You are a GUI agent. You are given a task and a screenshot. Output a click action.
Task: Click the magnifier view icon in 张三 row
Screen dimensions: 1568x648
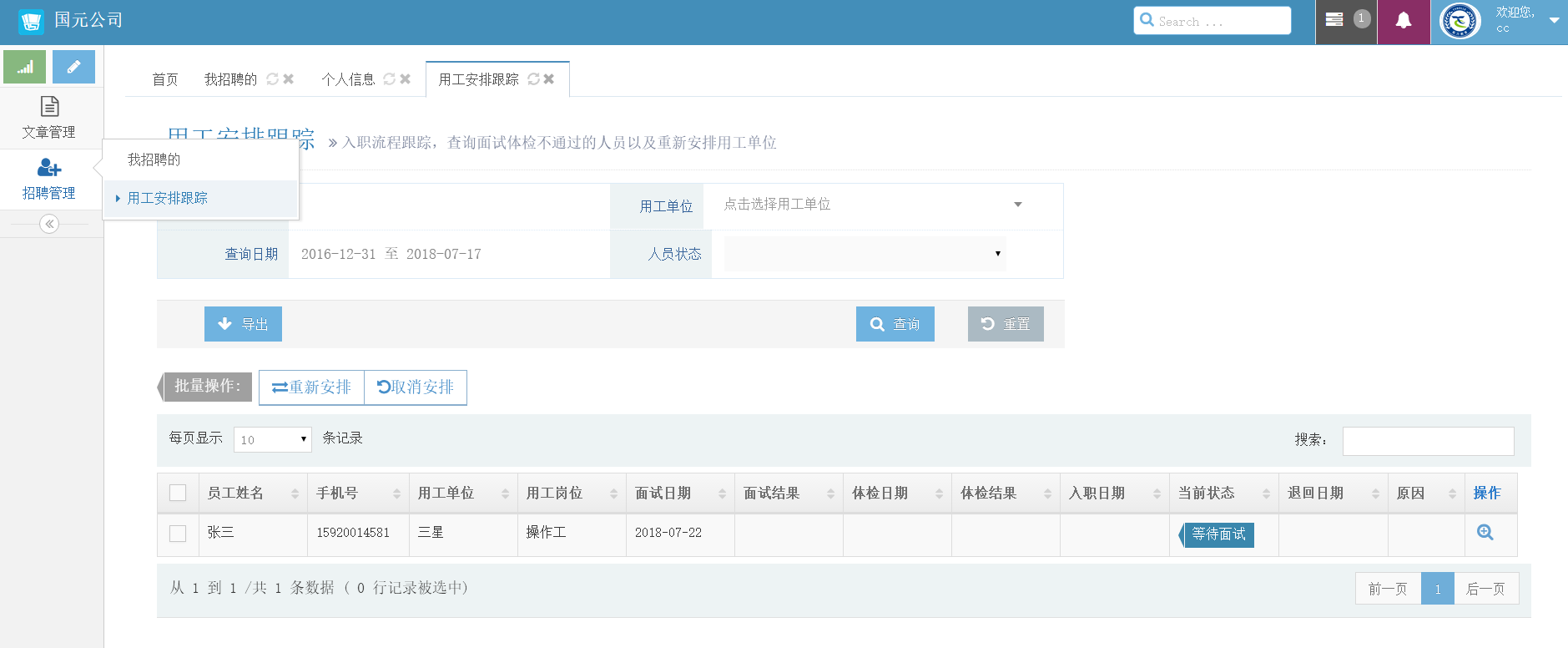tap(1485, 533)
